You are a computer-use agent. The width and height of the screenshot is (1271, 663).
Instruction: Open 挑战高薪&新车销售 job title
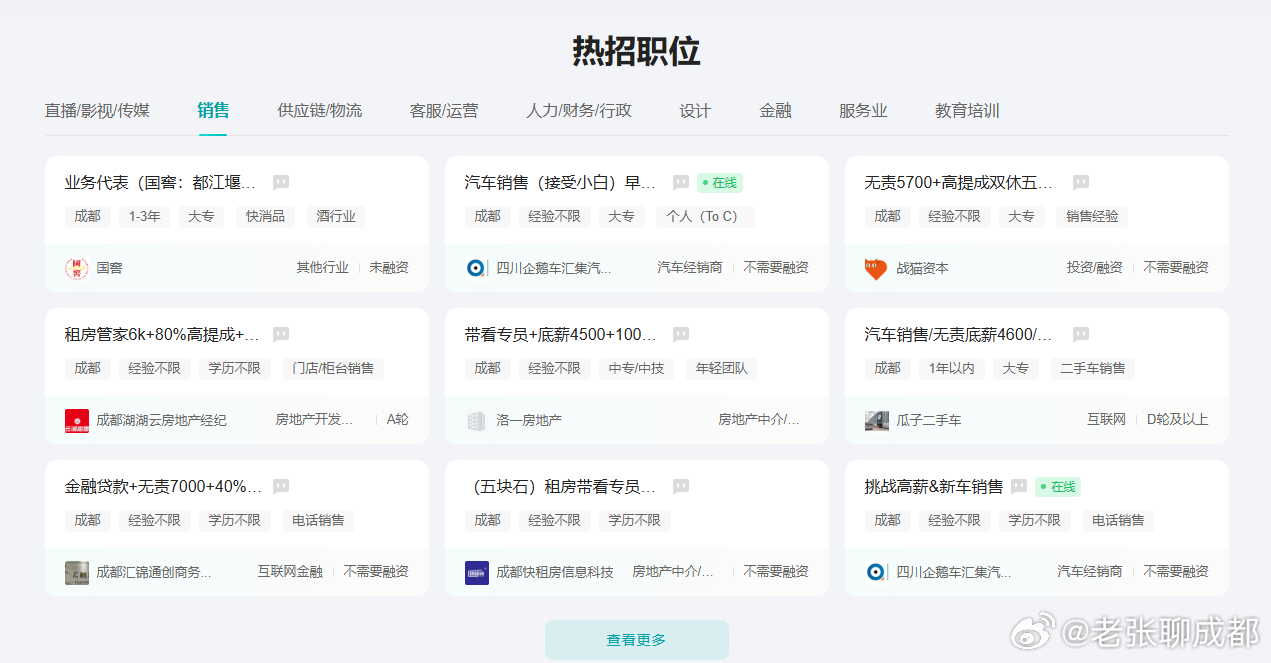tap(933, 487)
